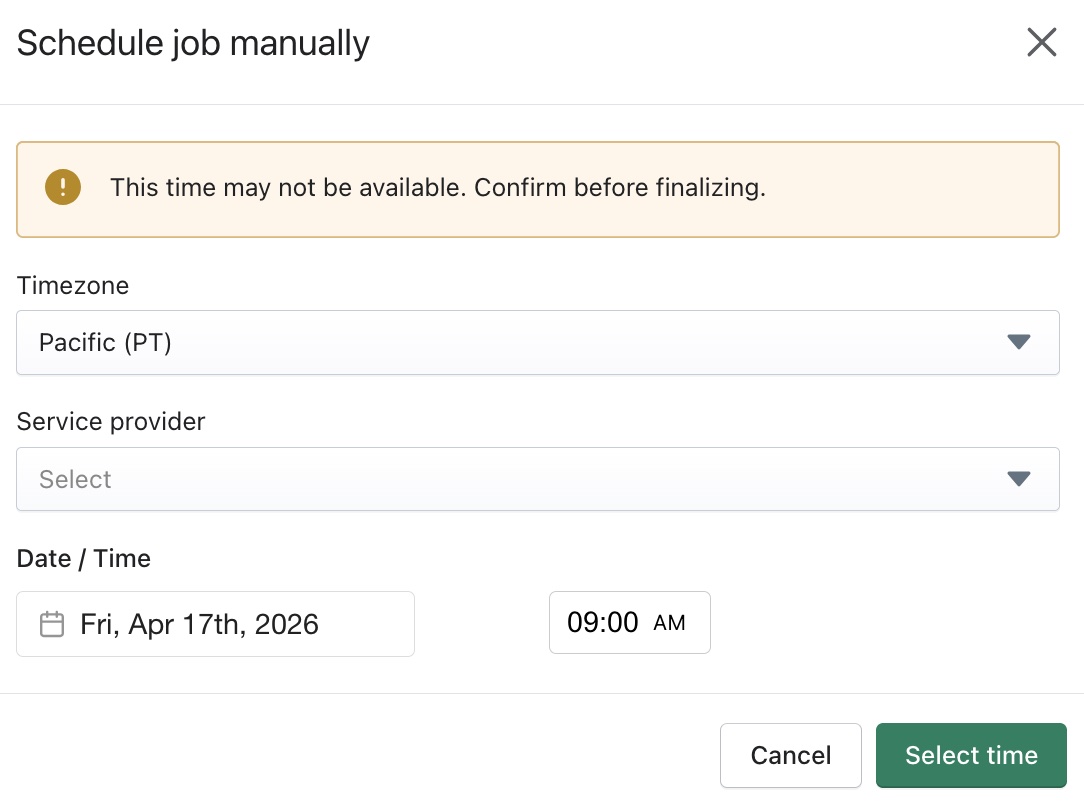Click the warning exclamation icon
Viewport: 1084px width, 804px height.
(63, 188)
